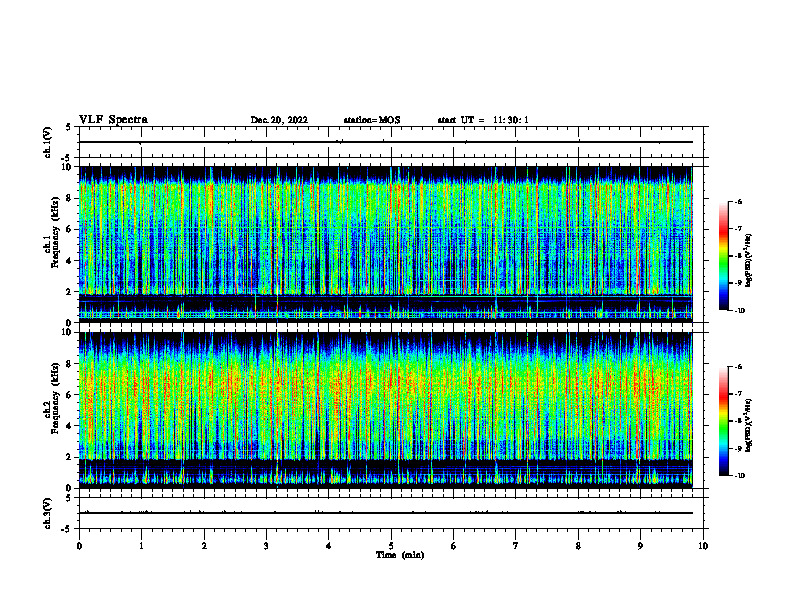792x612 pixels.
Task: Click the "4" tick on the Time axis
Action: point(329,546)
